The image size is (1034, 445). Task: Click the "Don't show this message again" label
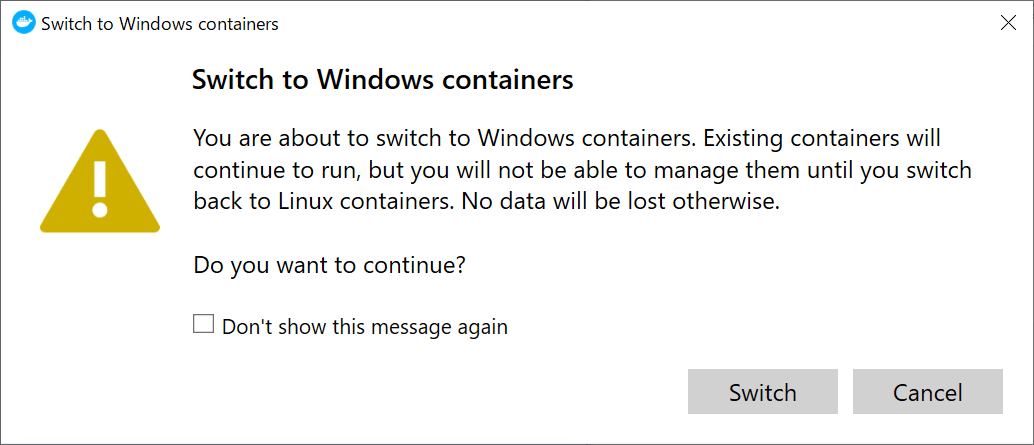coord(364,326)
